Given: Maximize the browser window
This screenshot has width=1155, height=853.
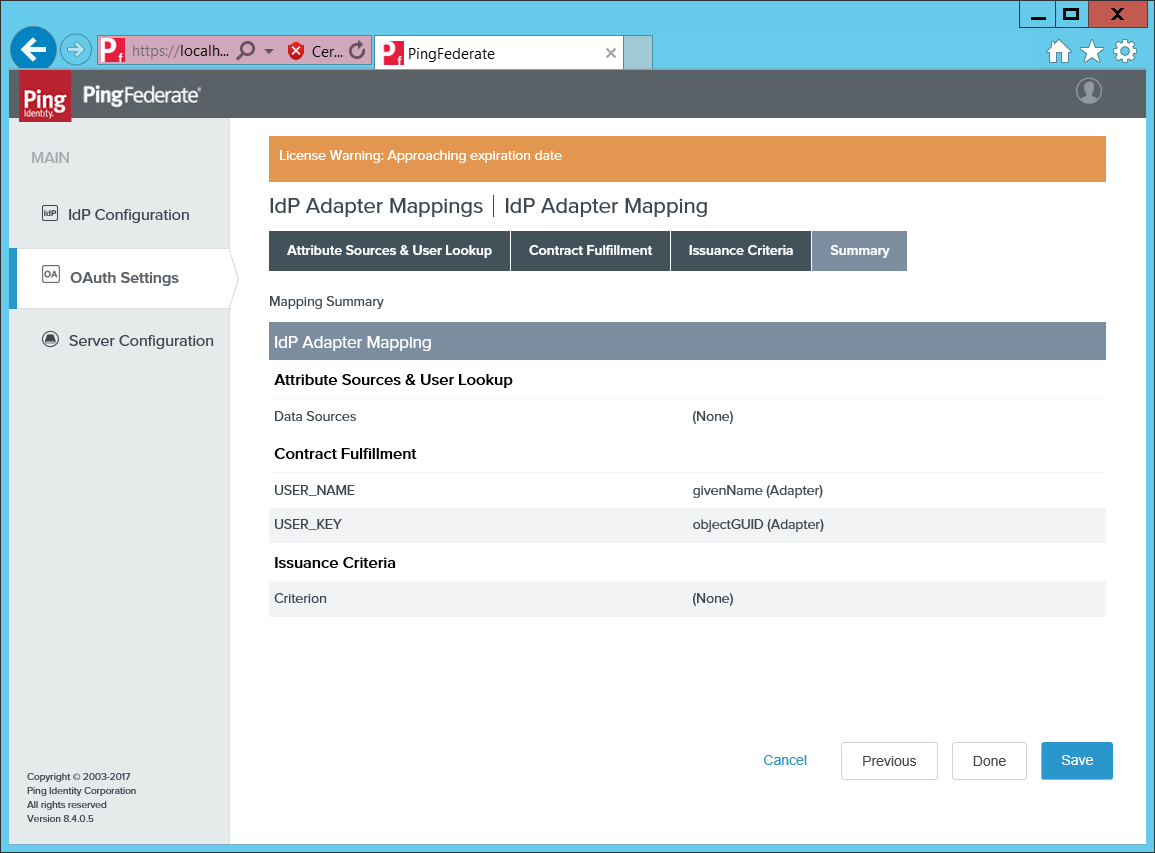Looking at the screenshot, I should point(1072,14).
